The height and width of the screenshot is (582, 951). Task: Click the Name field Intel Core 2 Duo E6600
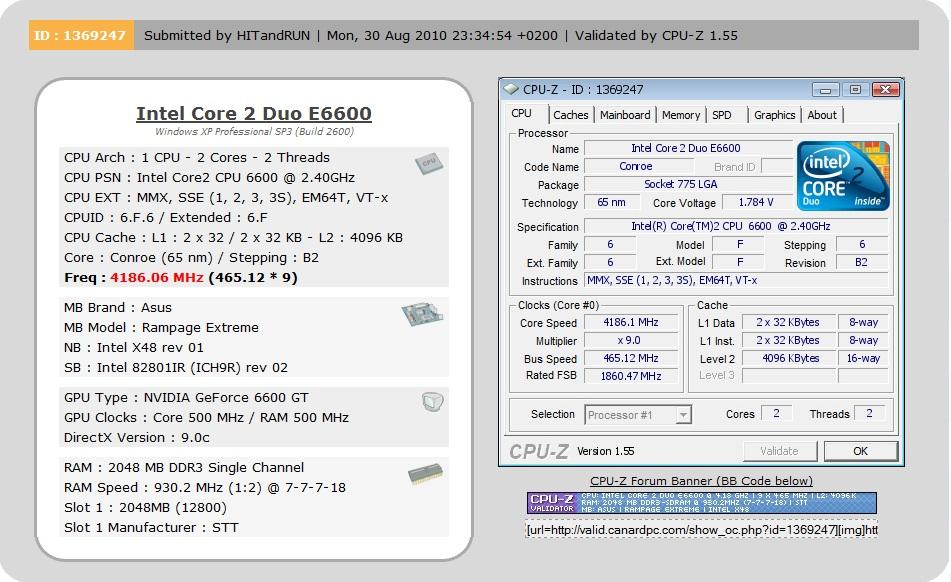point(688,149)
